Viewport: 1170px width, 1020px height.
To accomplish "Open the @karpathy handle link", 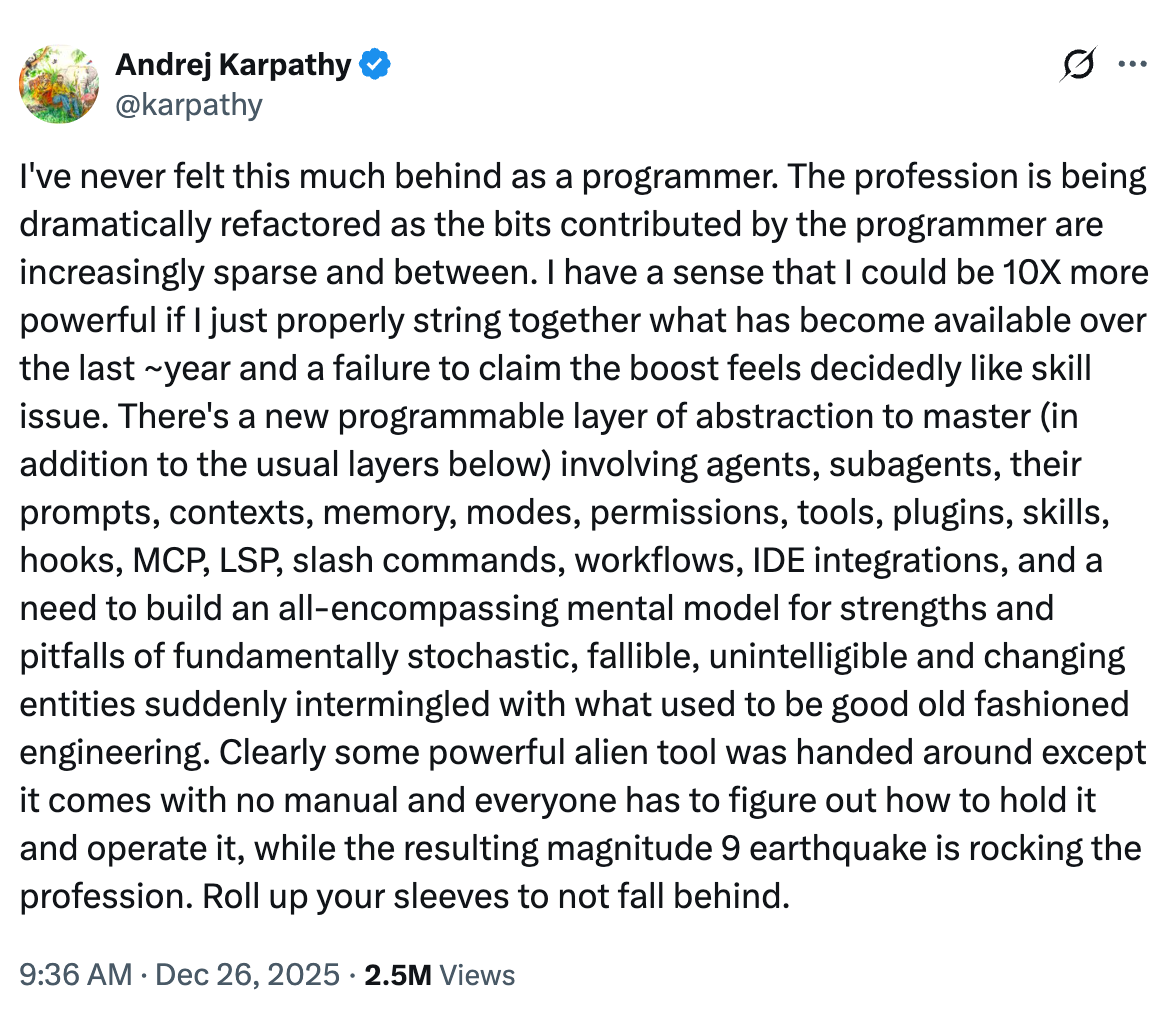I will [189, 105].
